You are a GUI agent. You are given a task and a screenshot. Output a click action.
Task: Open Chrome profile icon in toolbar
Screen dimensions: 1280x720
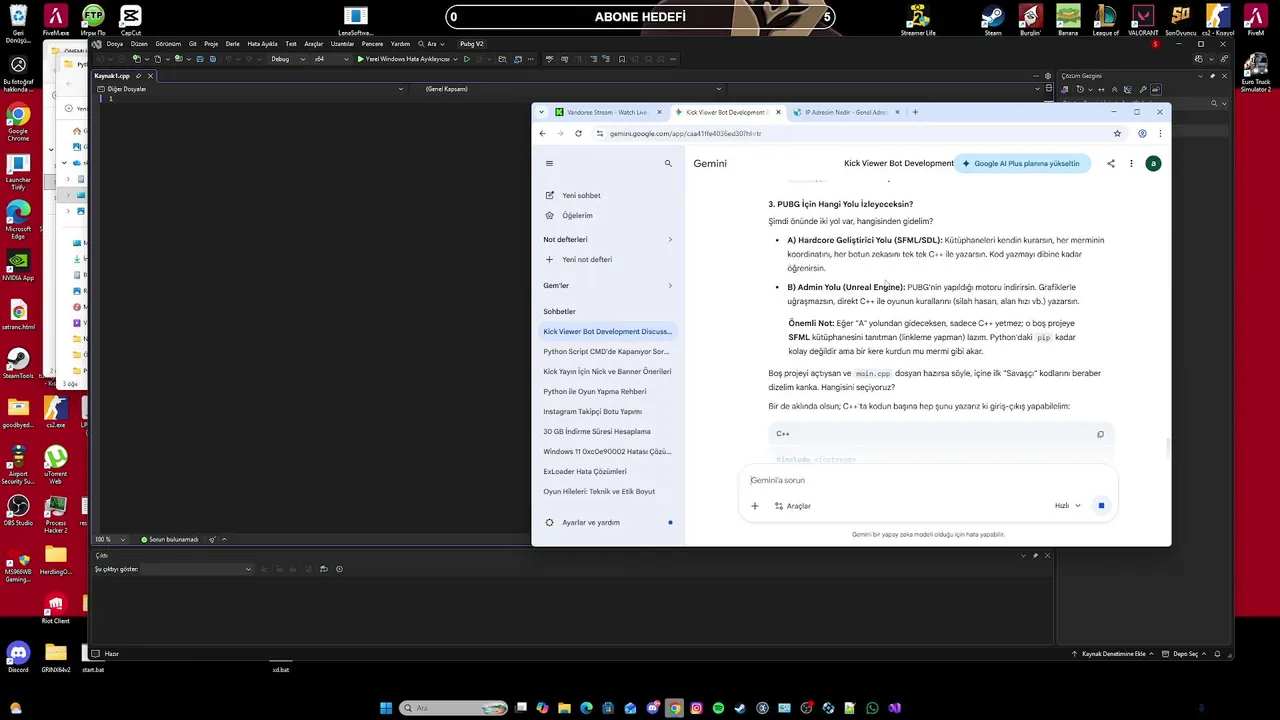[x=1142, y=133]
